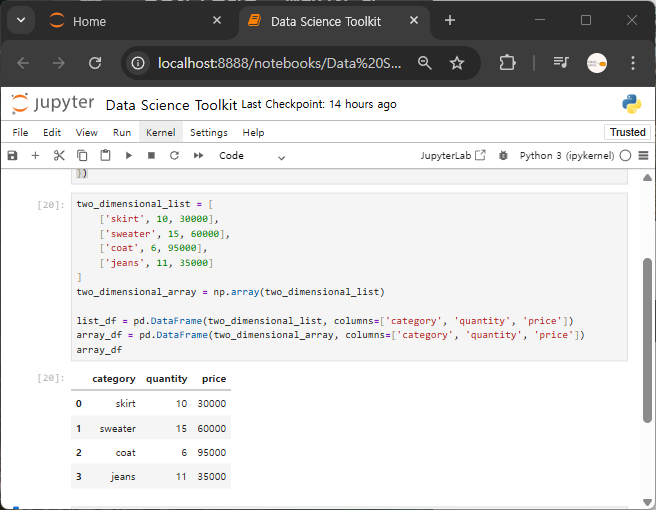Open the hamburger menu in the notebook toolbar
Image resolution: width=656 pixels, height=510 pixels.
click(643, 156)
